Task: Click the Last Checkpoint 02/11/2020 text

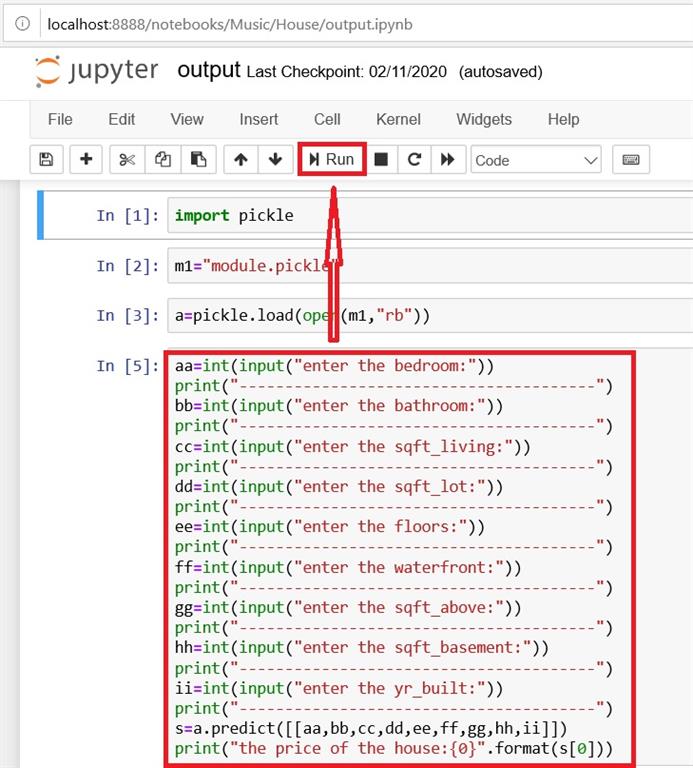Action: (x=346, y=72)
